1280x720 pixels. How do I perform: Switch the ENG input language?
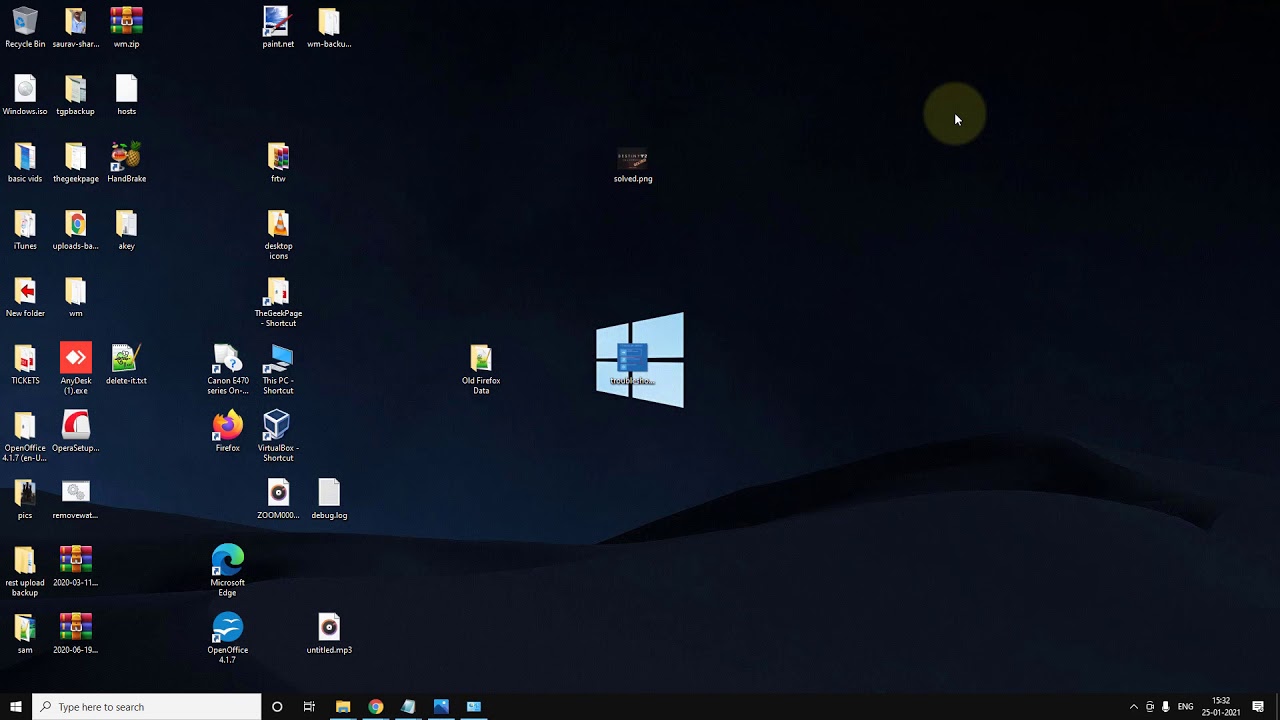1186,707
